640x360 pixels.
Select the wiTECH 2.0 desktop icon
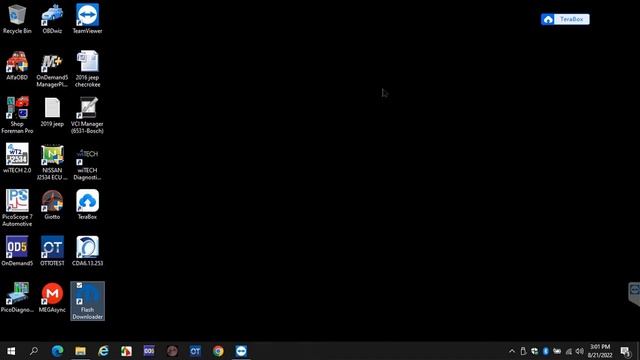point(17,158)
